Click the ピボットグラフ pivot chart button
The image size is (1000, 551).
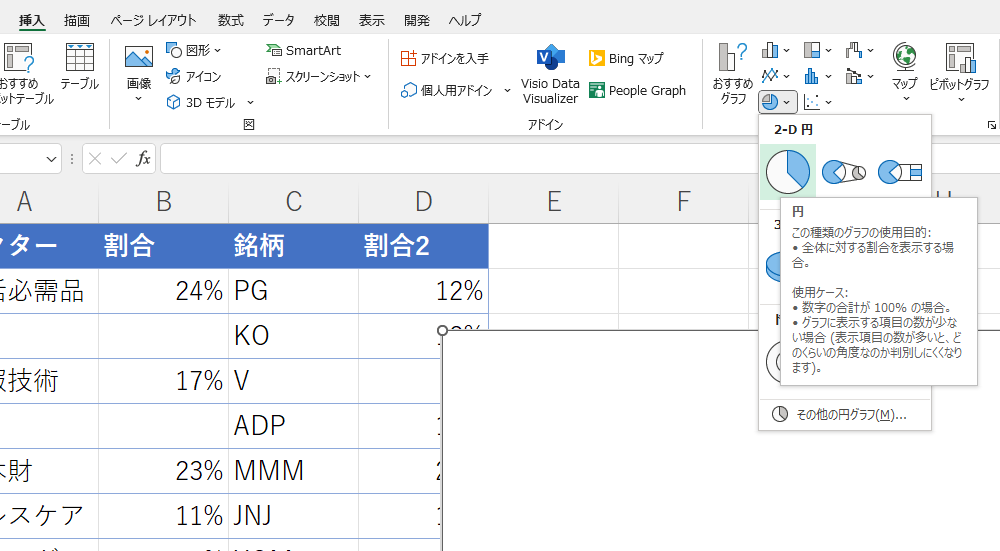tap(959, 72)
